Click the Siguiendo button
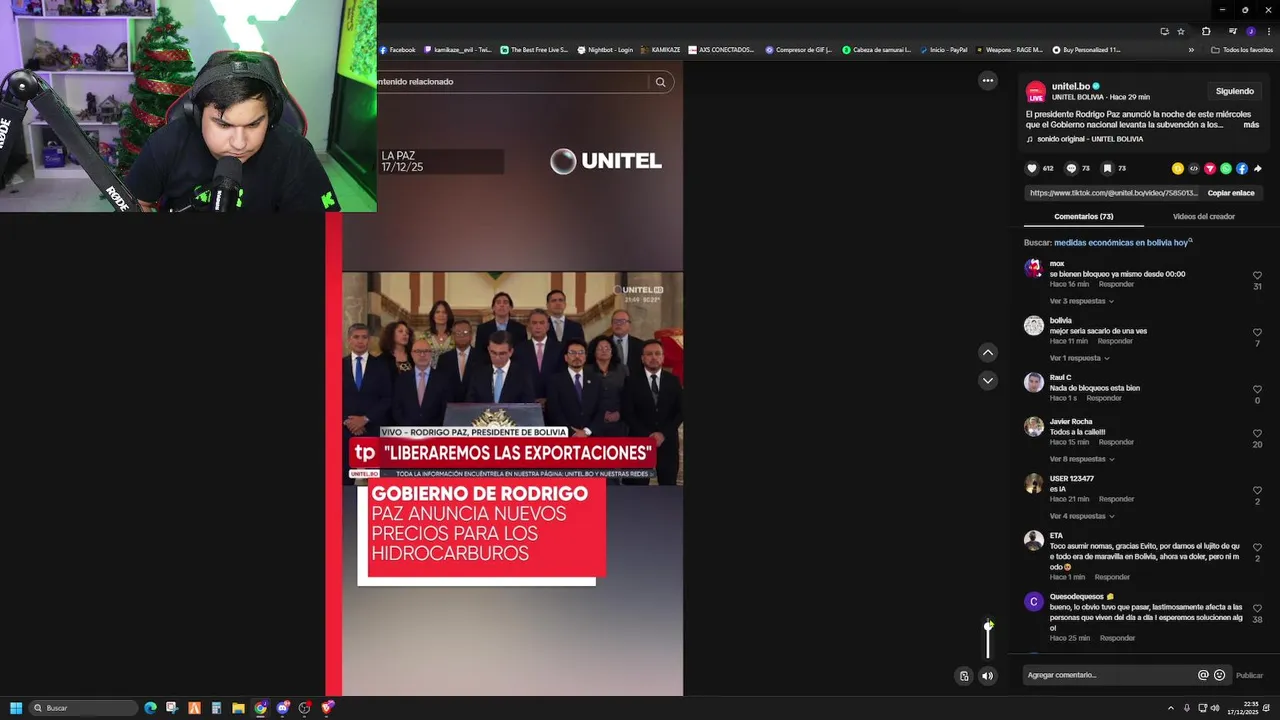 tap(1235, 91)
